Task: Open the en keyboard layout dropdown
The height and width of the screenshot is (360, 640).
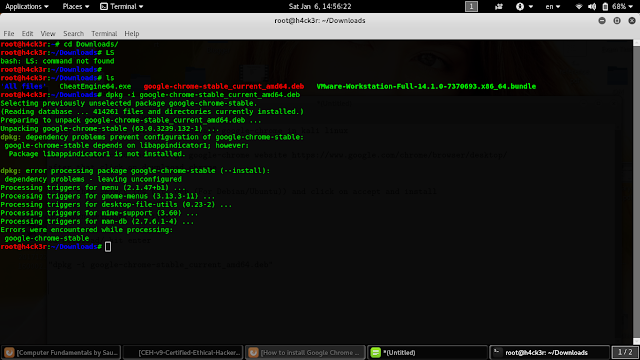Action: pos(553,7)
